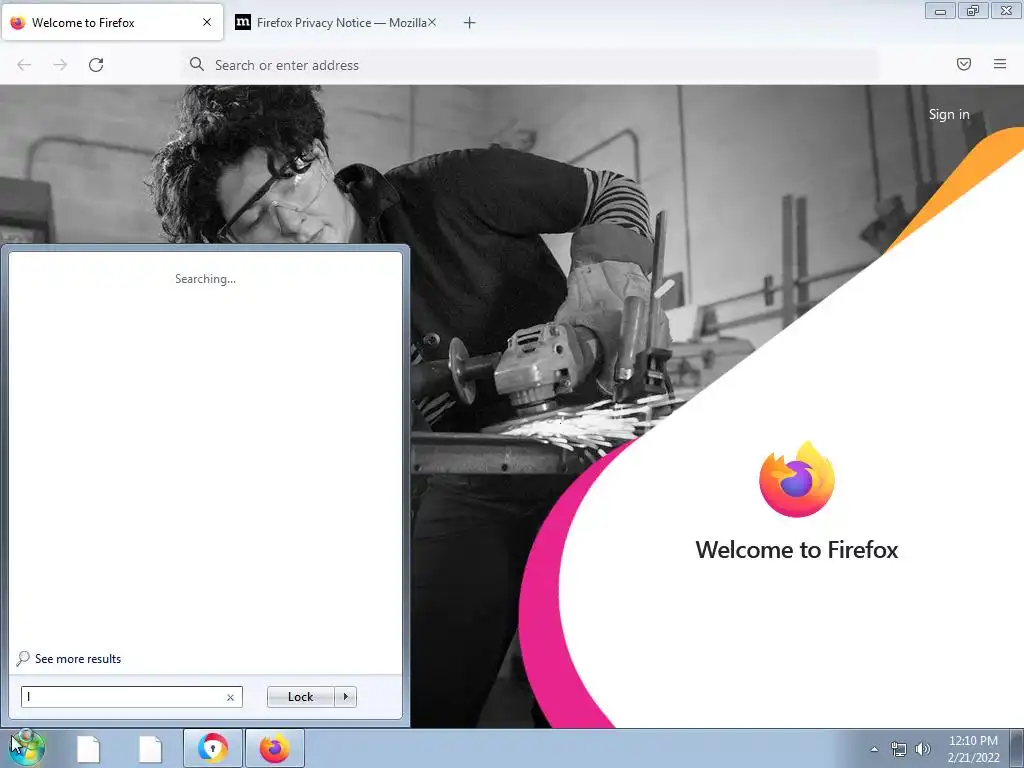Open the Save to Pocket icon
This screenshot has width=1024, height=768.
pyautogui.click(x=964, y=64)
